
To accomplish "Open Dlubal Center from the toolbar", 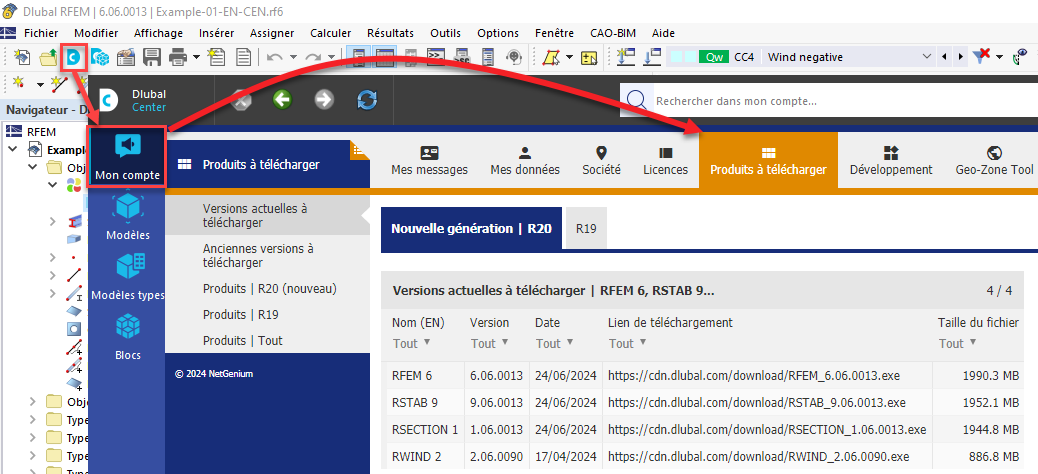I will coord(74,58).
